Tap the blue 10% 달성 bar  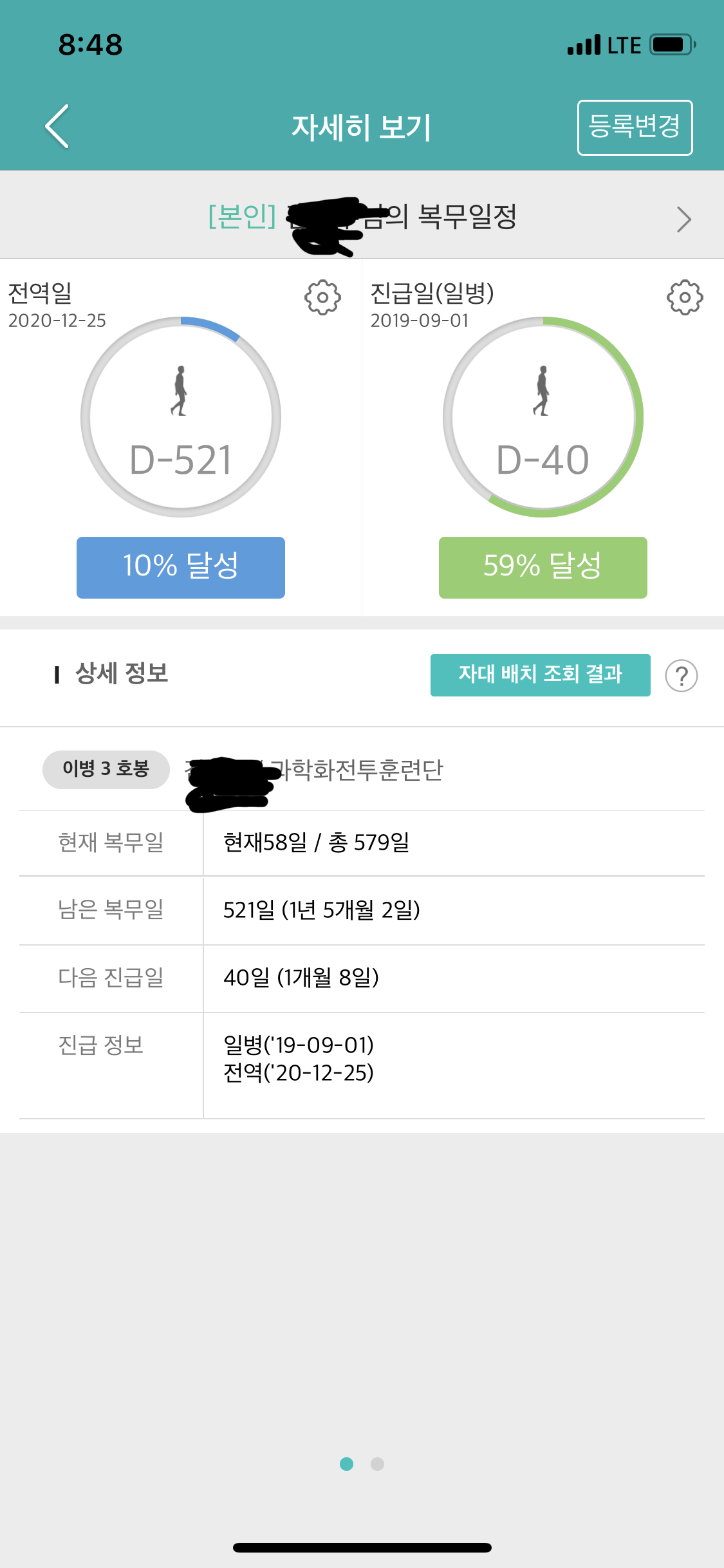pyautogui.click(x=181, y=567)
